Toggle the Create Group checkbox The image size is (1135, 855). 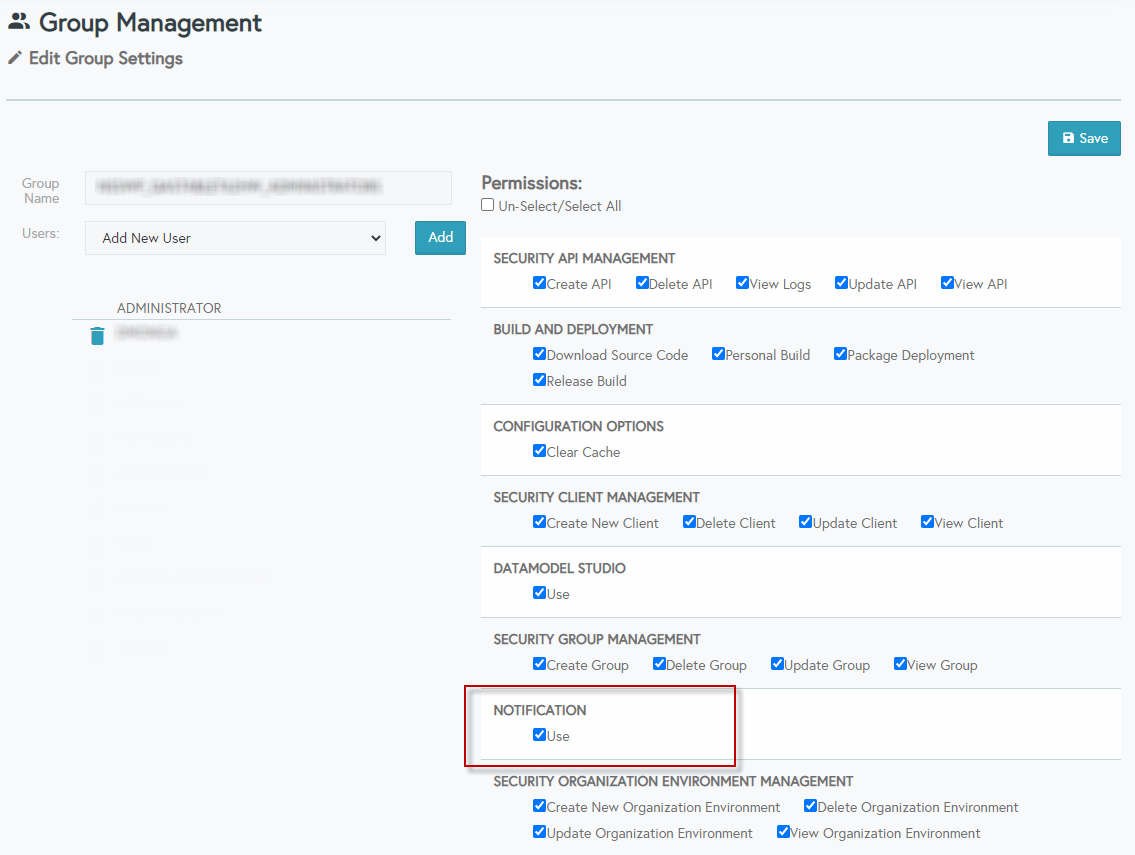point(539,663)
